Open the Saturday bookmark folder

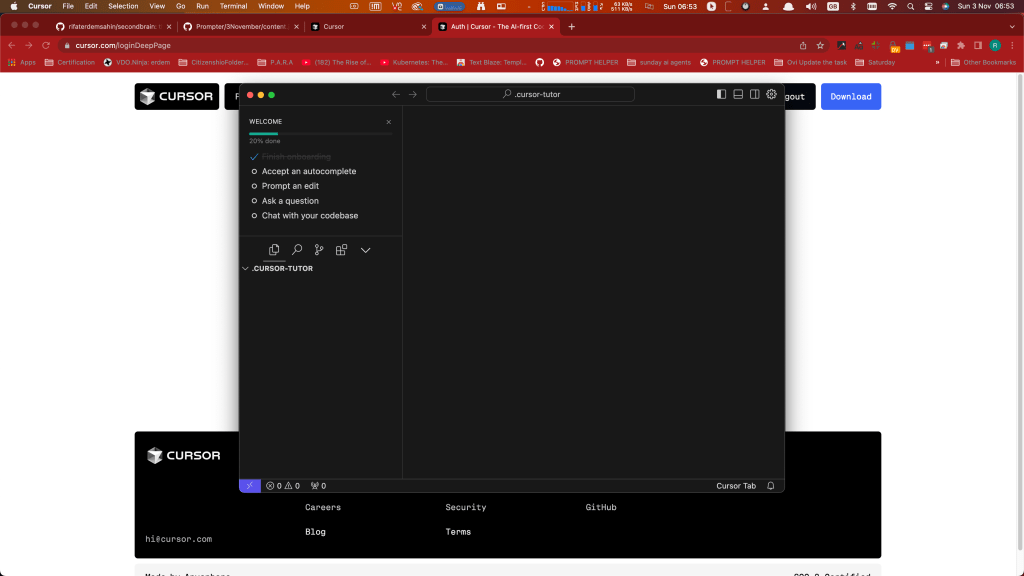tap(875, 63)
